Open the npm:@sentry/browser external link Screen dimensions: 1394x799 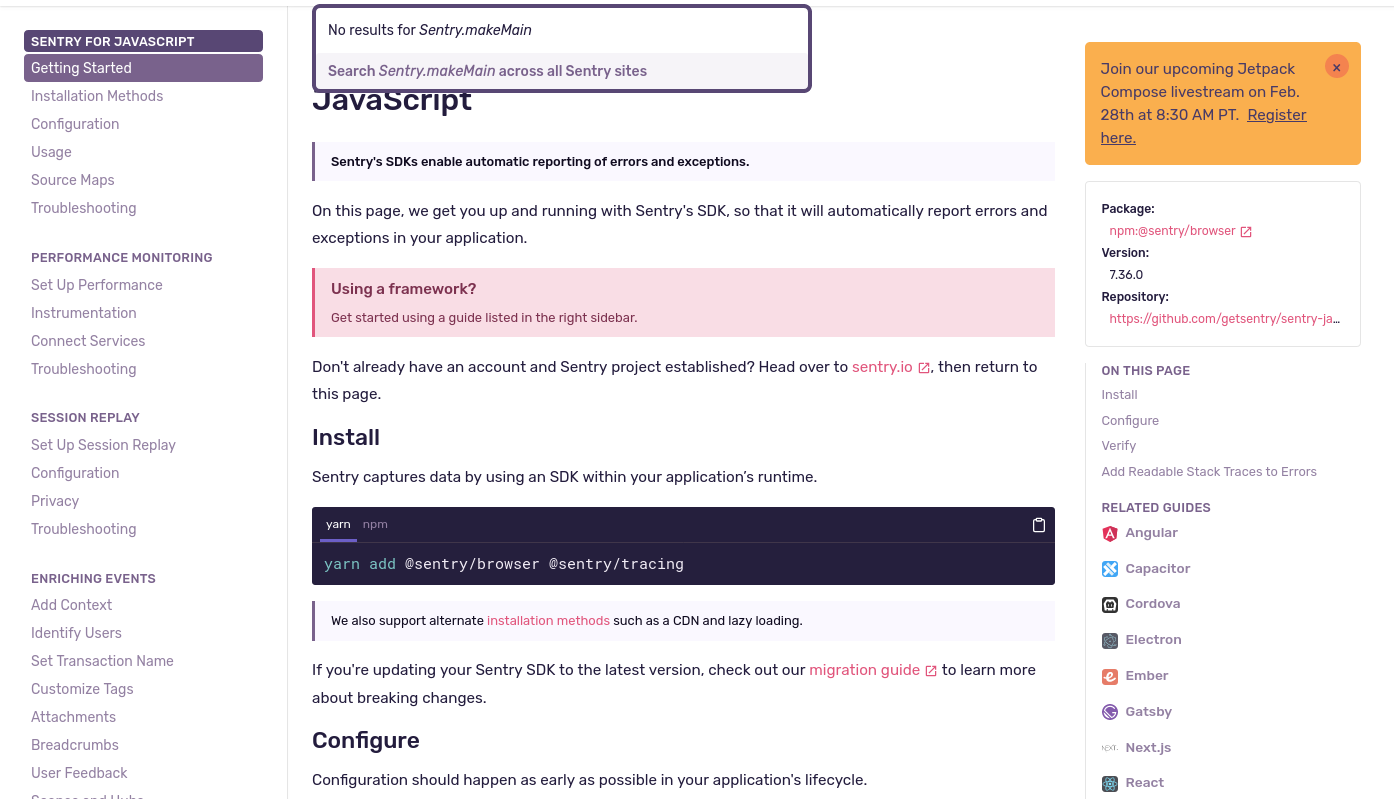pos(1173,230)
